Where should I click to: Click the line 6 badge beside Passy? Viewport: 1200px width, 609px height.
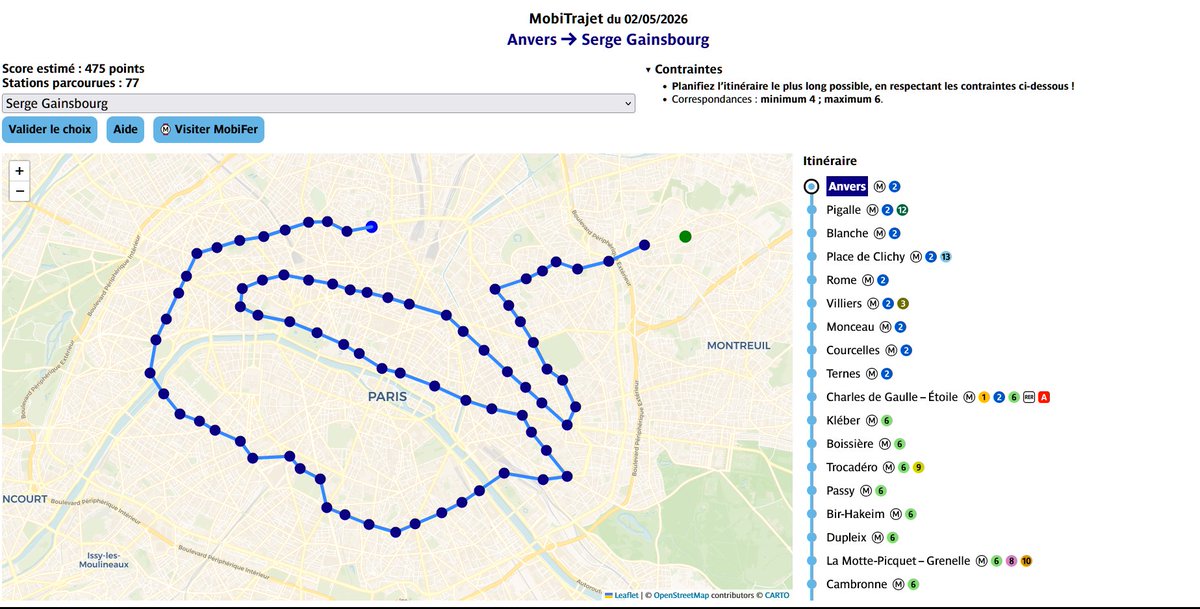point(881,490)
